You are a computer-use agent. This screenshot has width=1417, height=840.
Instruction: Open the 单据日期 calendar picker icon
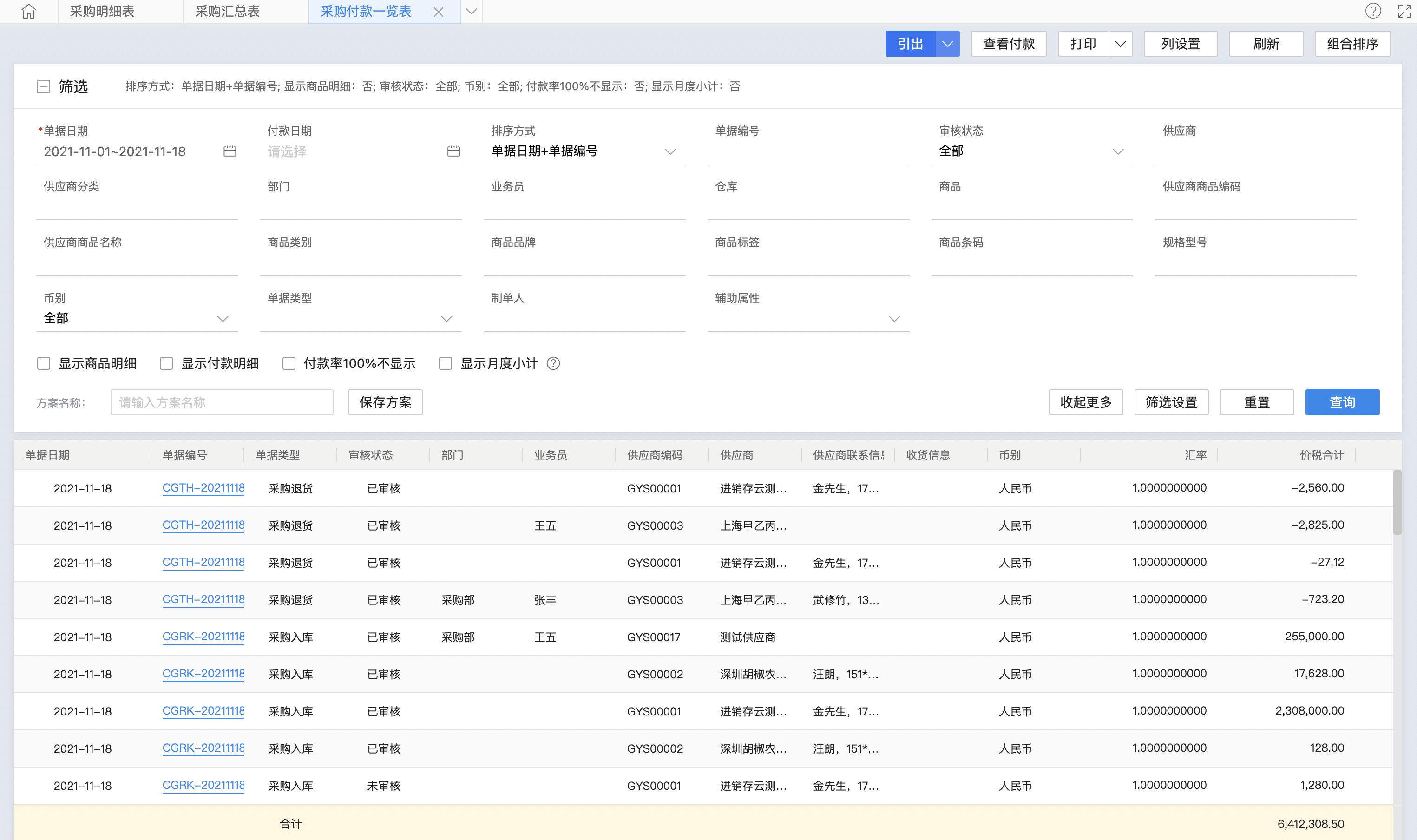click(x=229, y=151)
